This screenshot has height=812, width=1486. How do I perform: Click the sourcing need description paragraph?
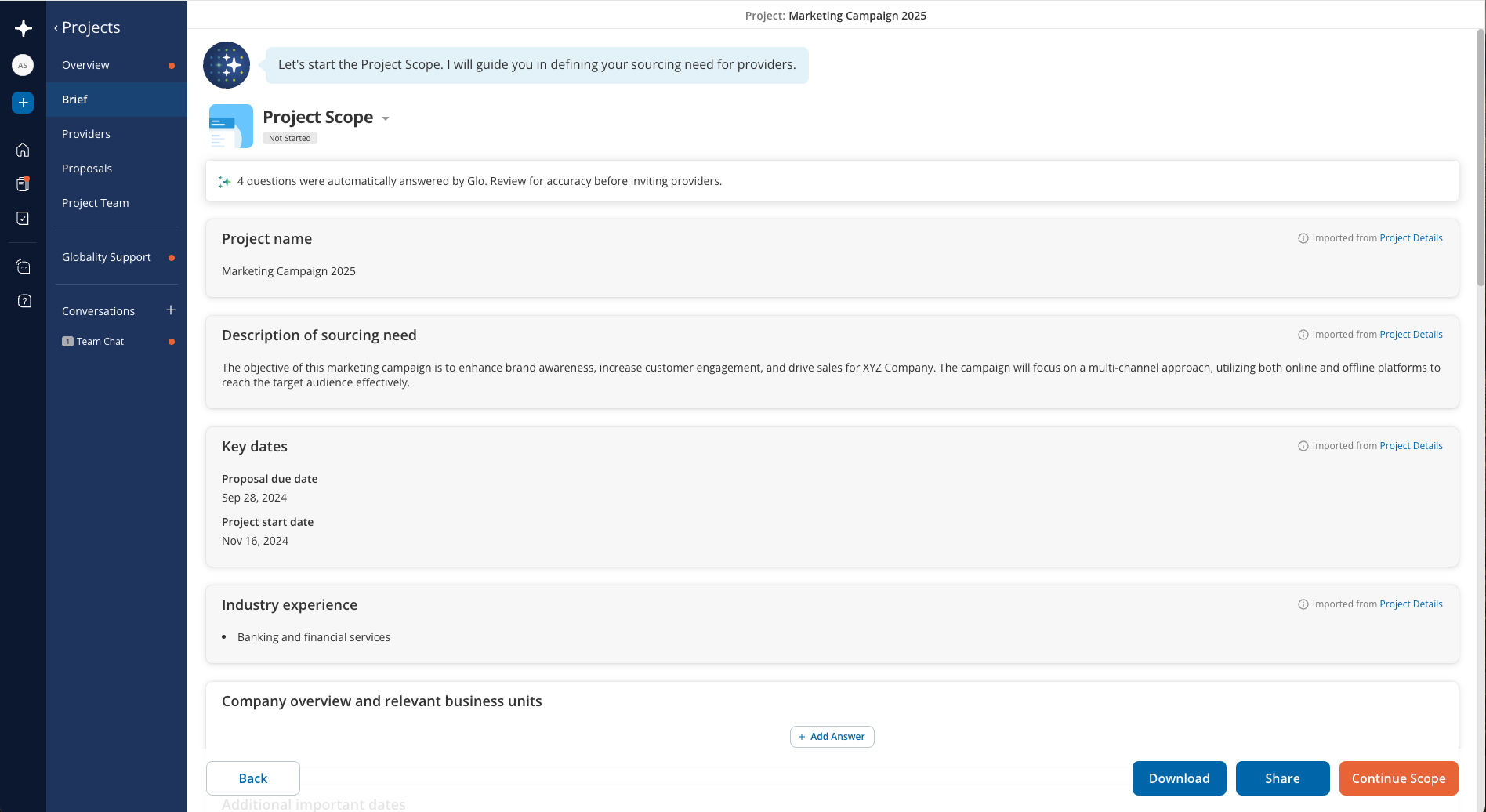click(x=831, y=375)
